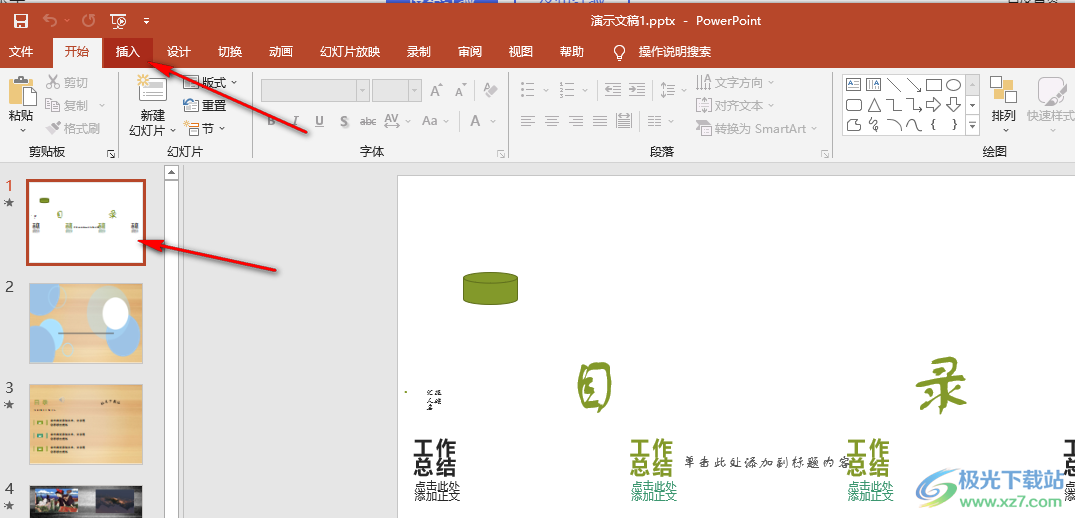
Task: Toggle justify alignment button
Action: [600, 121]
